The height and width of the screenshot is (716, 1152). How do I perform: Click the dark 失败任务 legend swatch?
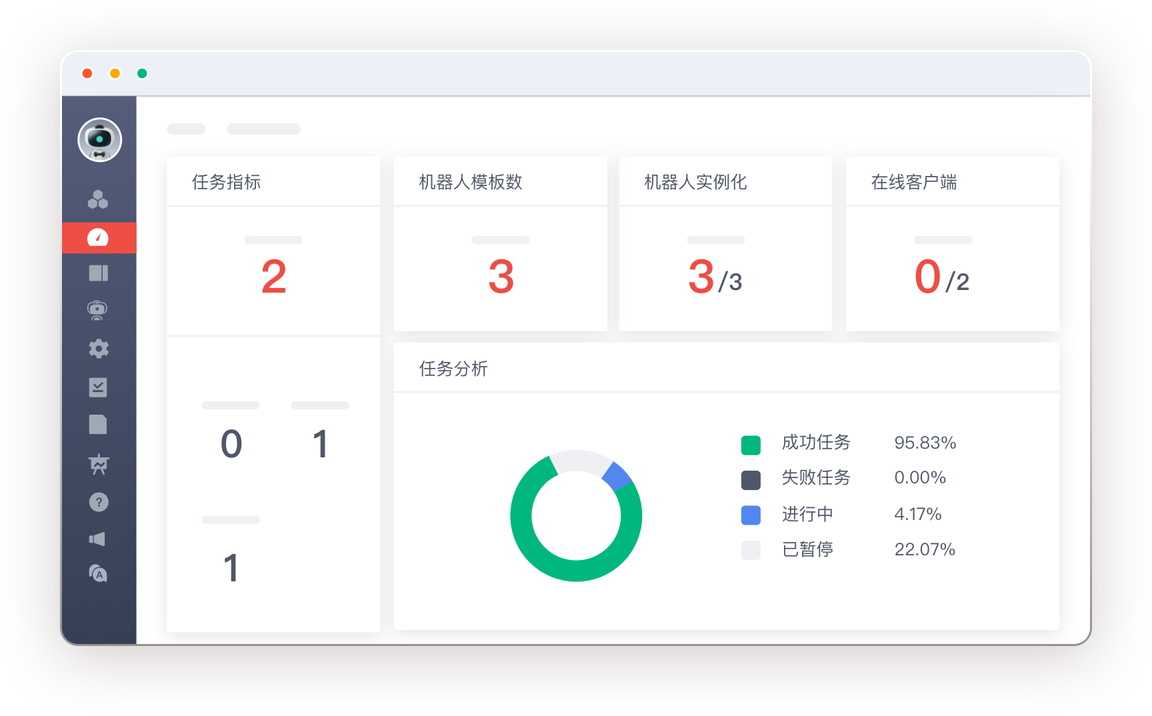click(751, 480)
